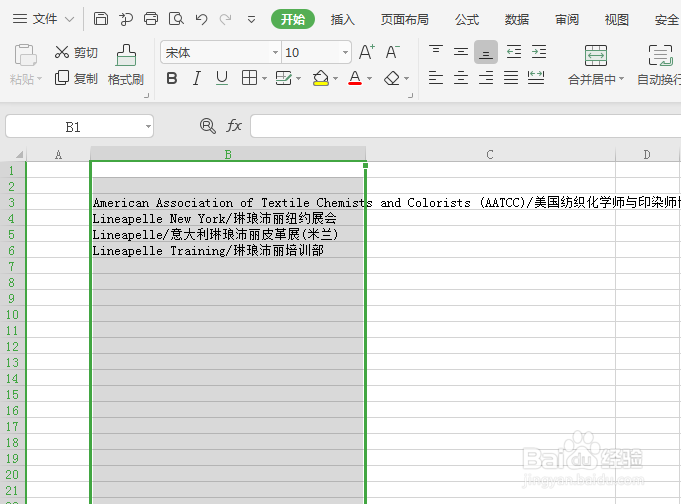Screen dimensions: 681x504
Task: Open the font size 10 dropdown
Action: point(345,53)
